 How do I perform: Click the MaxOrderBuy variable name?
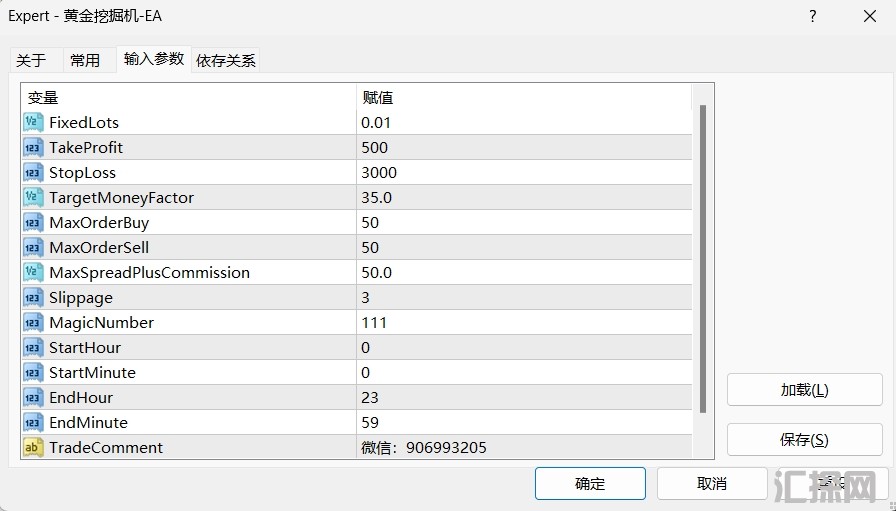99,223
